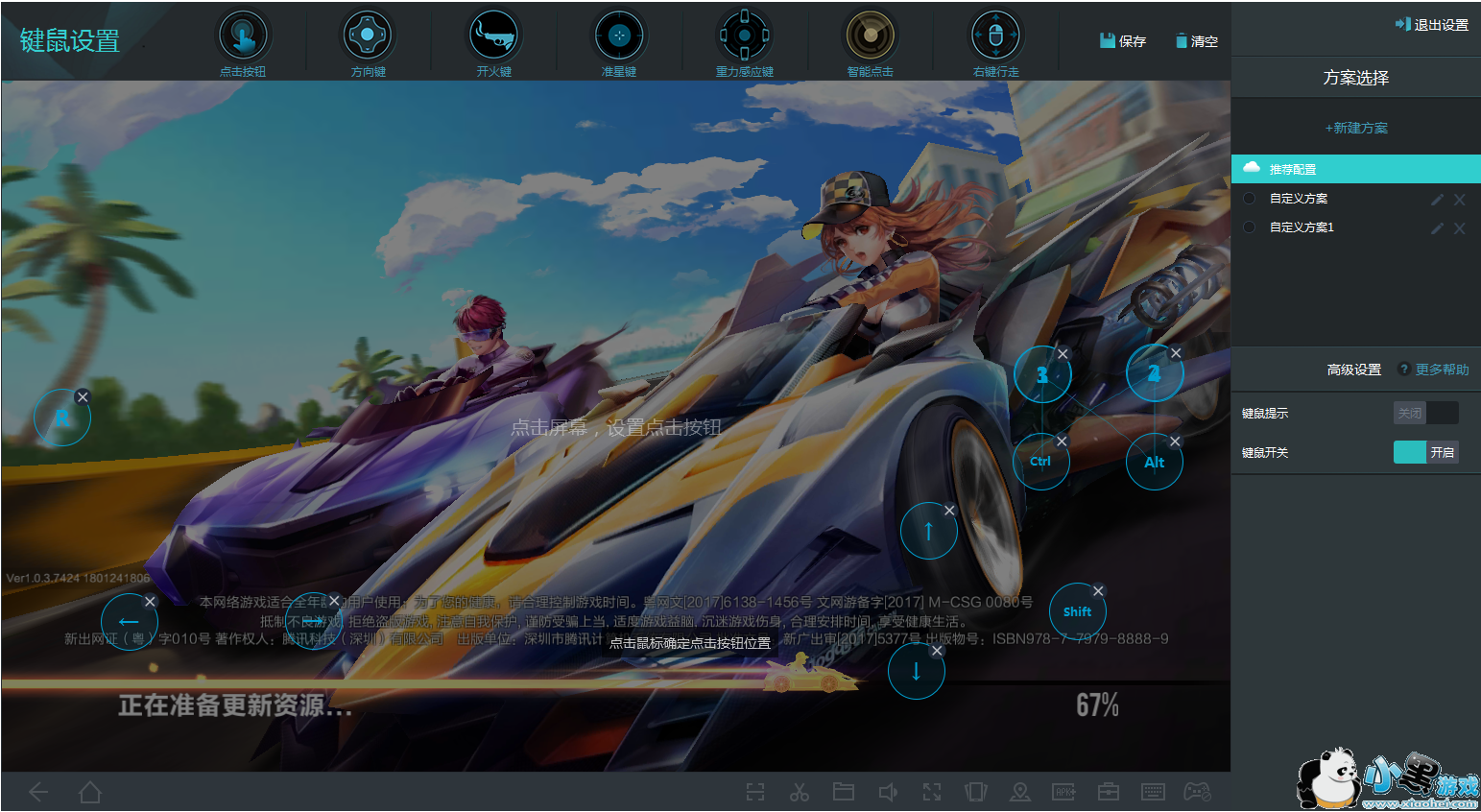Image resolution: width=1481 pixels, height=812 pixels.
Task: Choose the 开火键 fire key tool
Action: (x=493, y=43)
